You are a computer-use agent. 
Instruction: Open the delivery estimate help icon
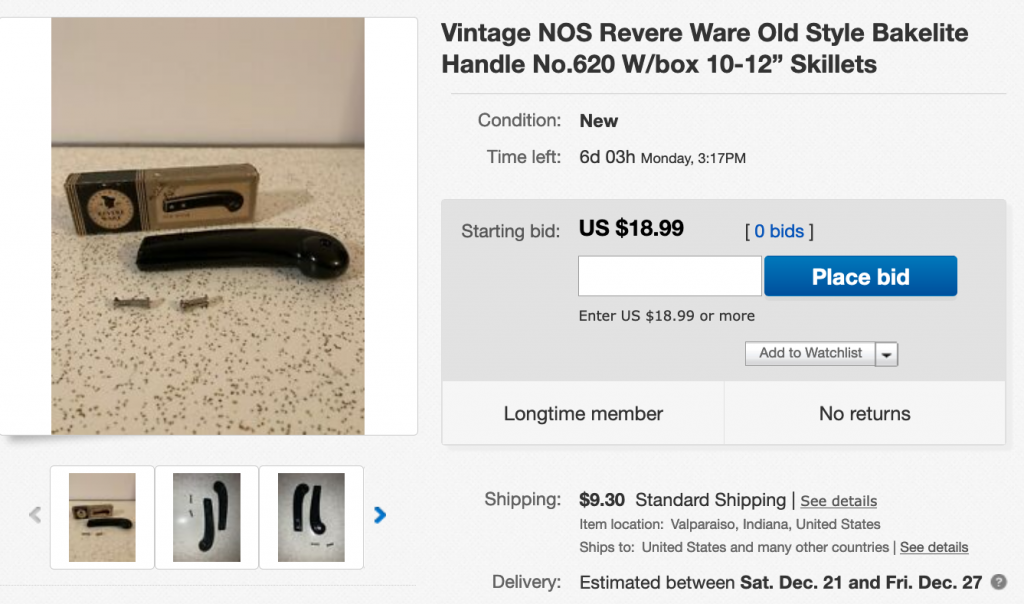point(999,582)
